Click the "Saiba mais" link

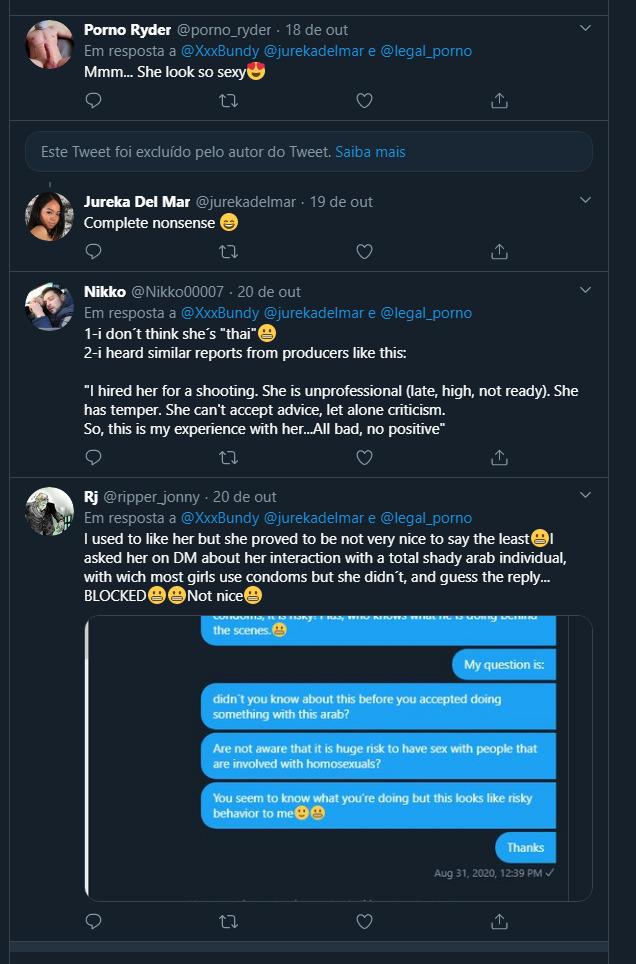pos(370,152)
